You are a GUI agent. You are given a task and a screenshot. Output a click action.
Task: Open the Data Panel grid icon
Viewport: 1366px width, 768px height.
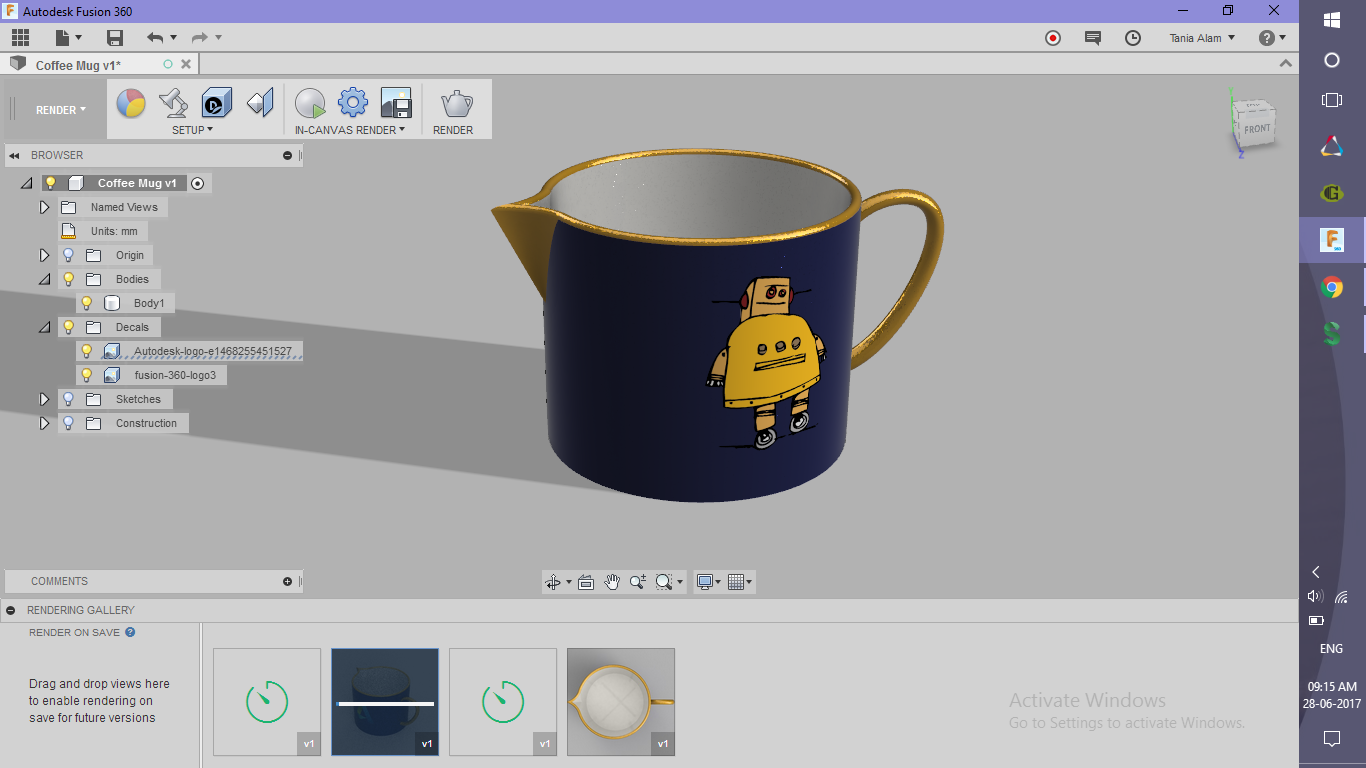point(21,38)
